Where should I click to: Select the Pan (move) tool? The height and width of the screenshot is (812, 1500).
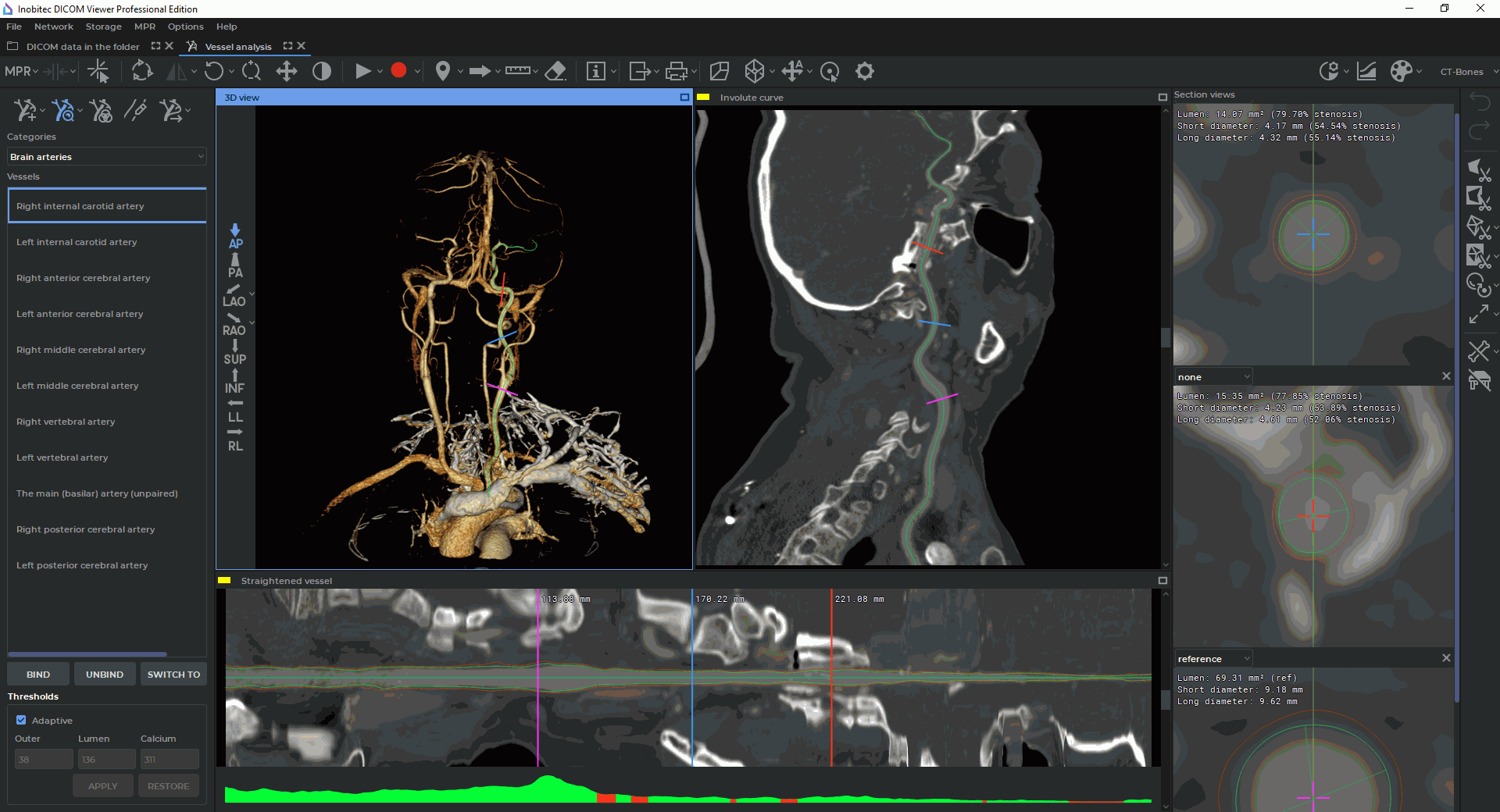(x=287, y=71)
